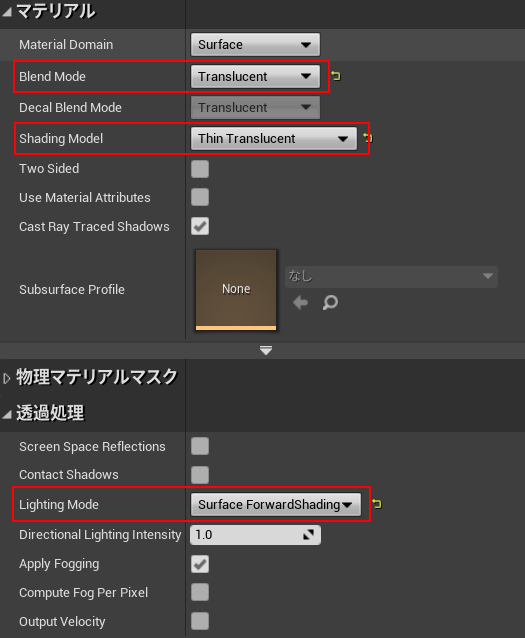
Task: Click the Two Sided label
Action: click(x=49, y=168)
